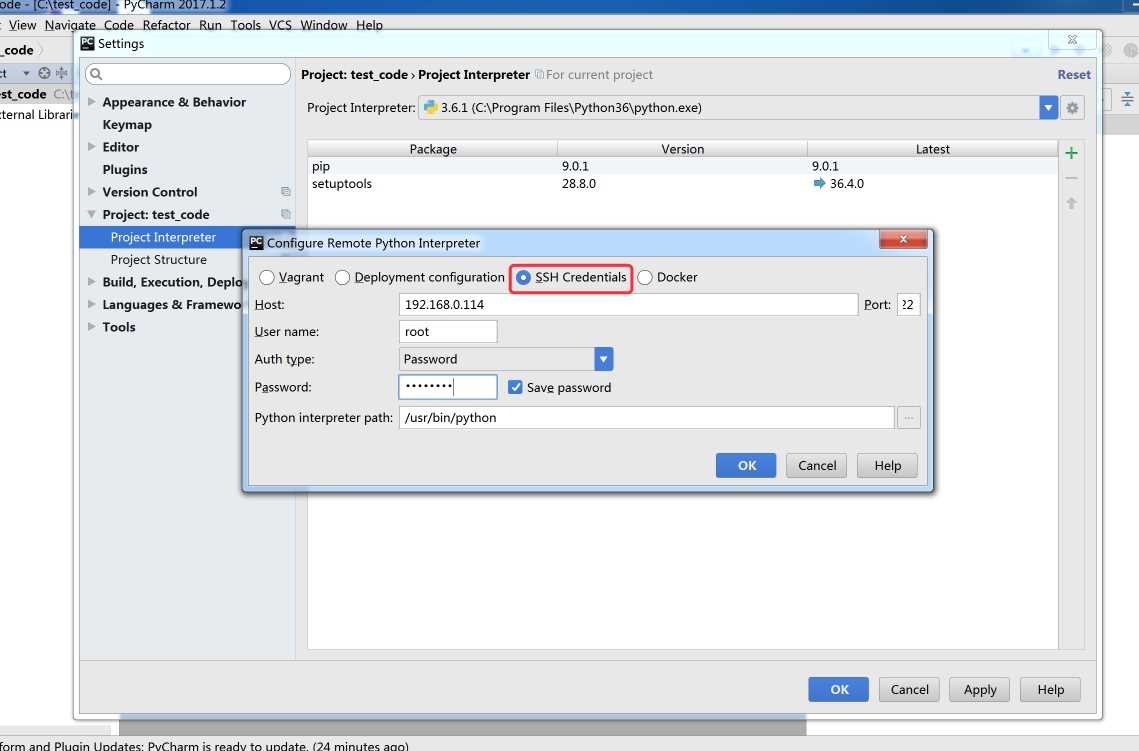The image size is (1139, 751).
Task: Click Cancel in the Settings window
Action: [x=909, y=689]
